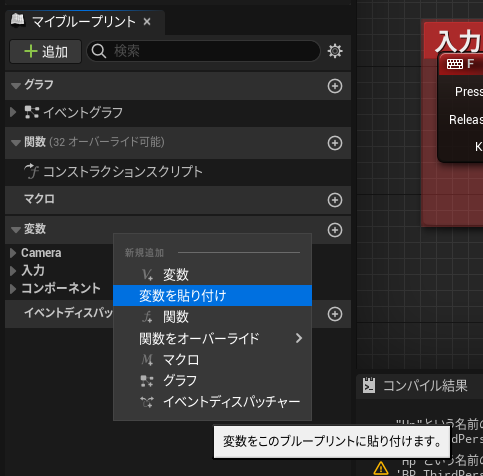Collapse the 関数 section

(x=16, y=143)
